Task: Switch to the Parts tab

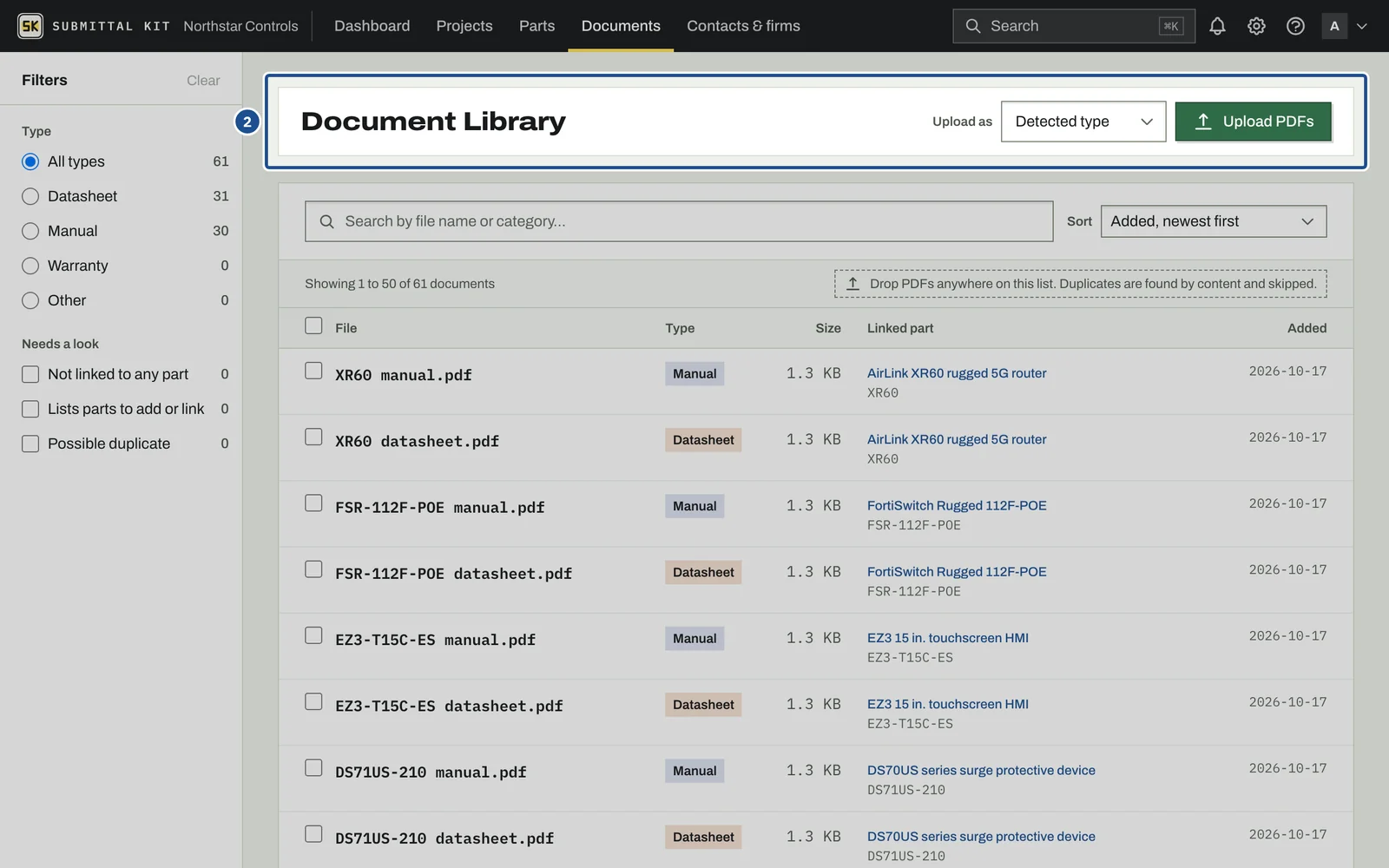Action: 537,26
